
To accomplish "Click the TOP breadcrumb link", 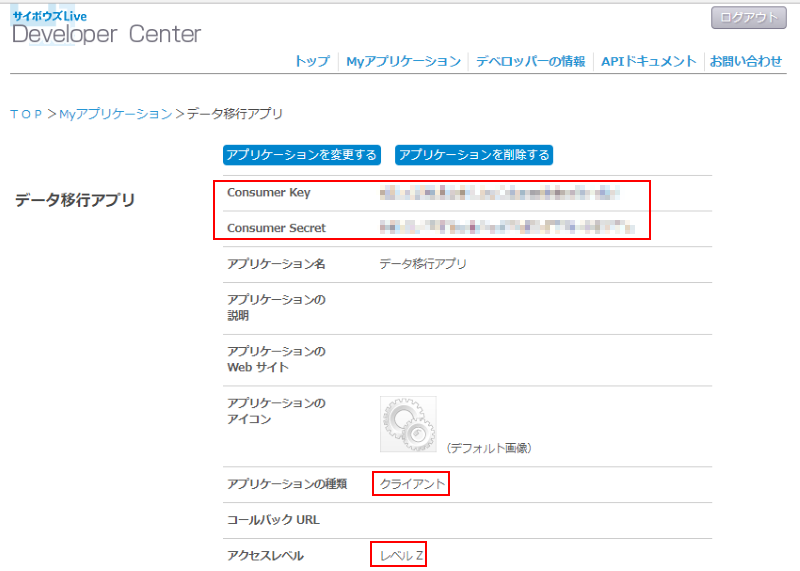I will click(x=26, y=114).
